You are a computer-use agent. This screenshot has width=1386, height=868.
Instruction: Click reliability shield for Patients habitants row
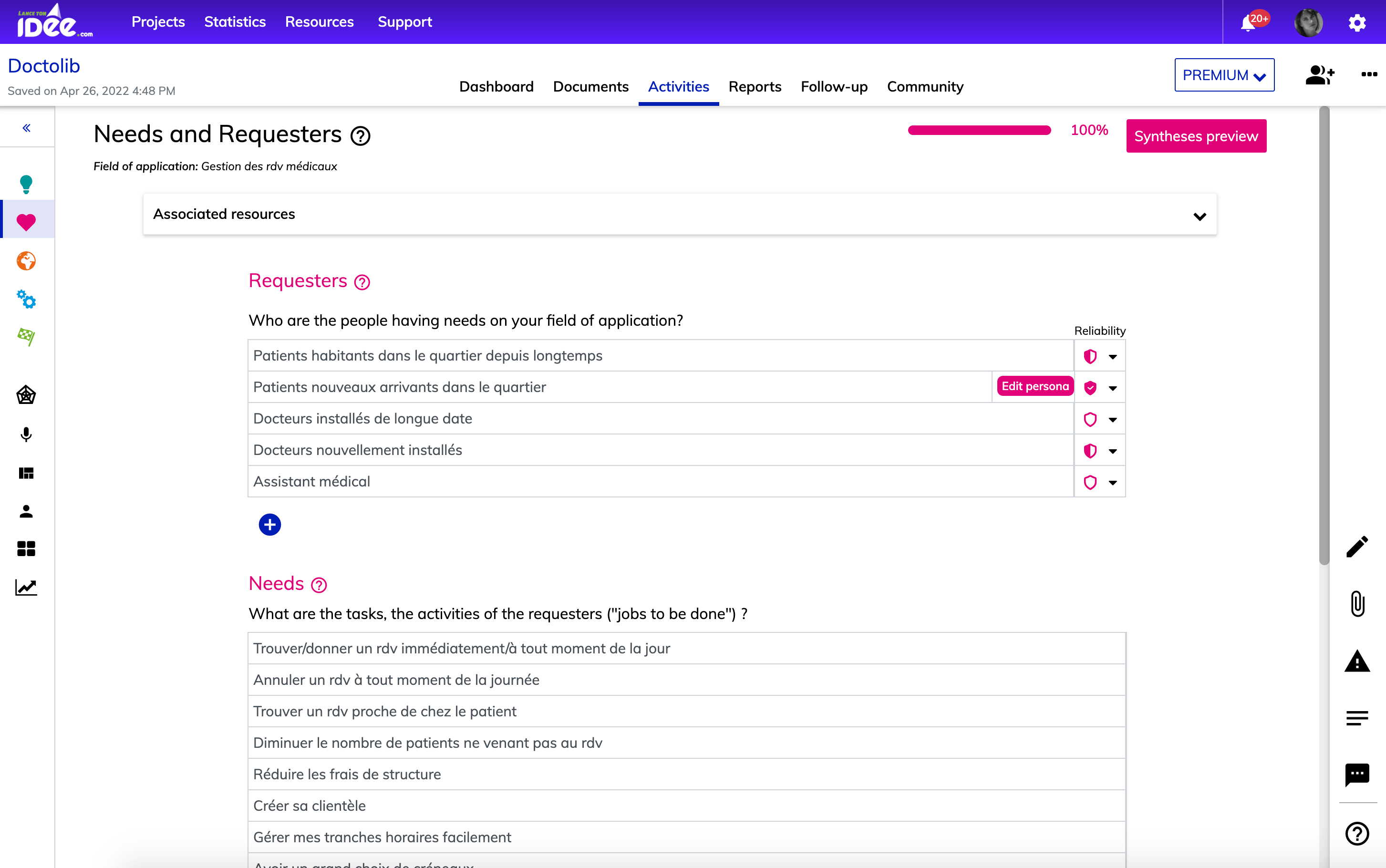[1090, 357]
